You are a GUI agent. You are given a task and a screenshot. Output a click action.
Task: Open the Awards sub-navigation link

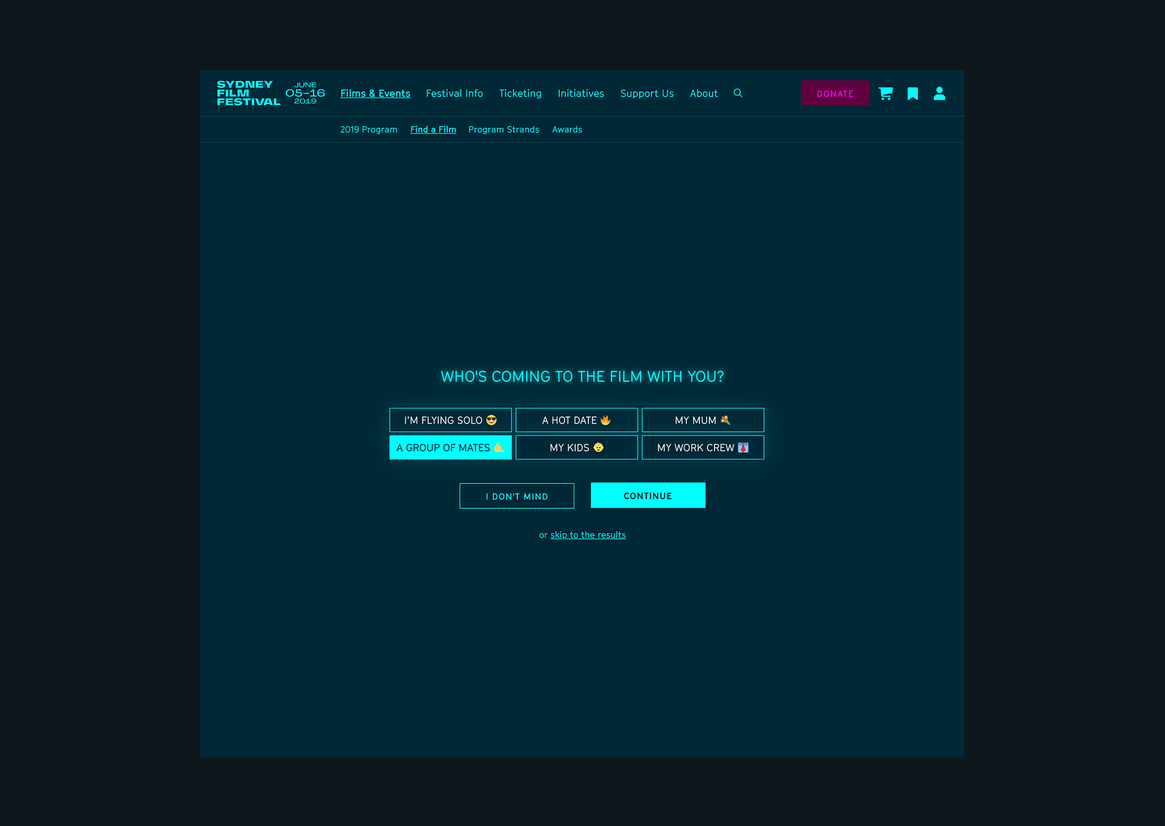click(567, 130)
